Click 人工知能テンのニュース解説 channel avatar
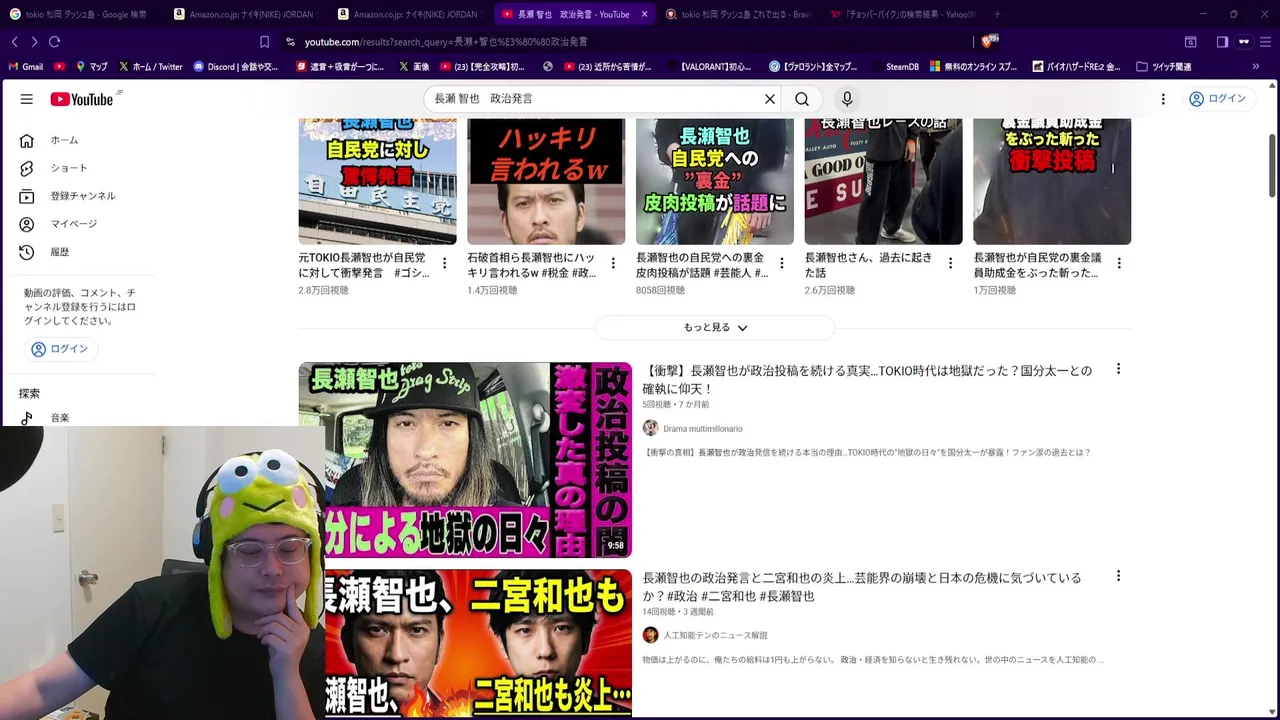This screenshot has height=720, width=1280. (650, 635)
